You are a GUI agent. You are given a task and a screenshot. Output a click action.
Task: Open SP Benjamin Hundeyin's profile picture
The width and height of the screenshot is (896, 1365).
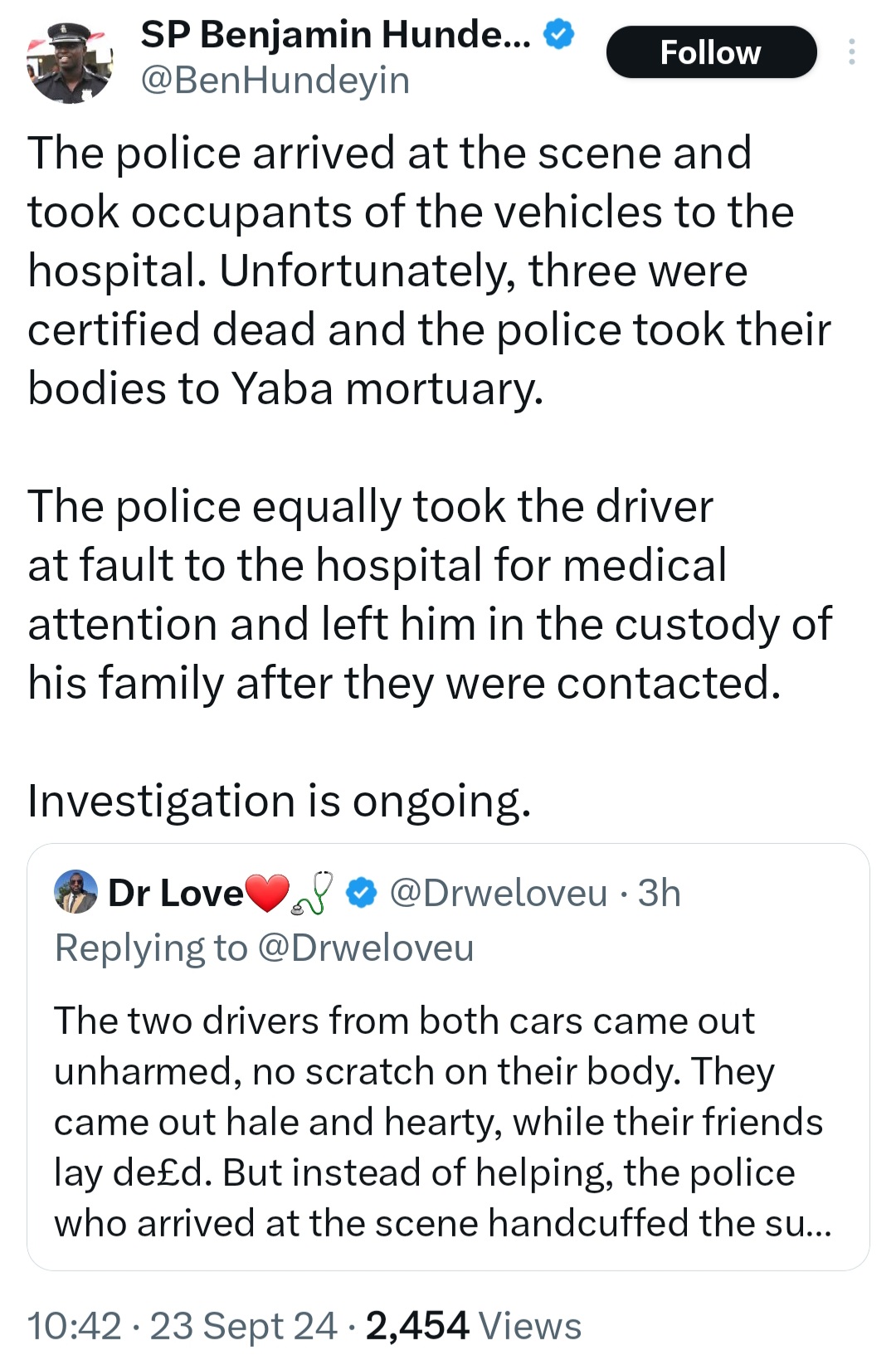69,61
